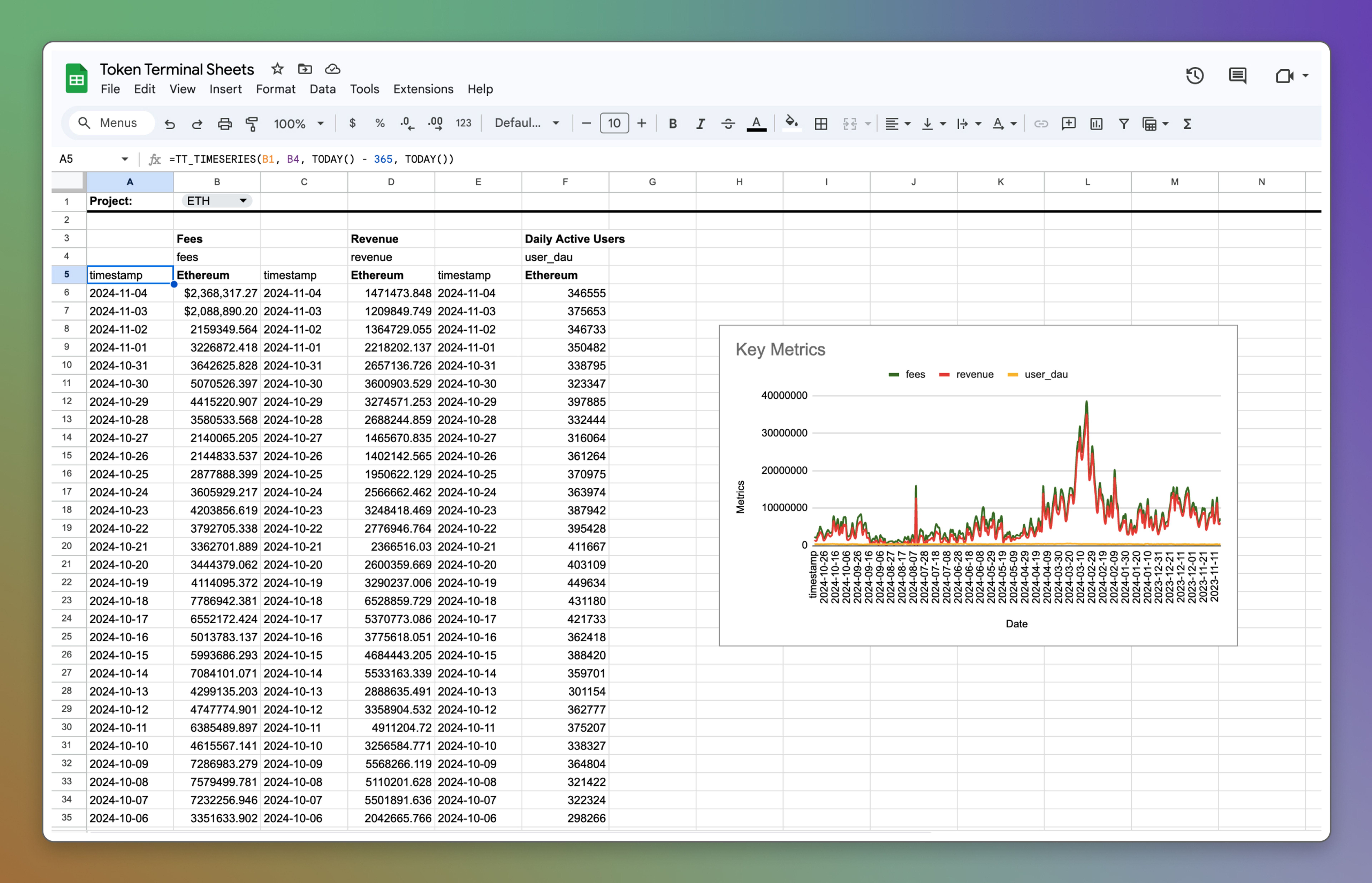Open the Default font dropdown
Viewport: 1372px width, 883px height.
point(527,123)
